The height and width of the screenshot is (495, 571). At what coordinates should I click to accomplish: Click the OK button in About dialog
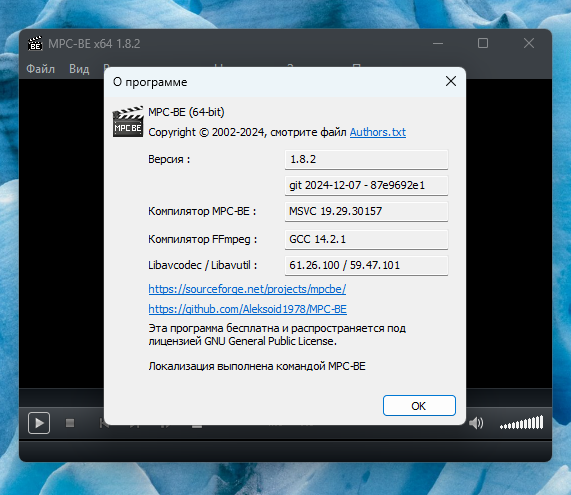[x=419, y=405]
